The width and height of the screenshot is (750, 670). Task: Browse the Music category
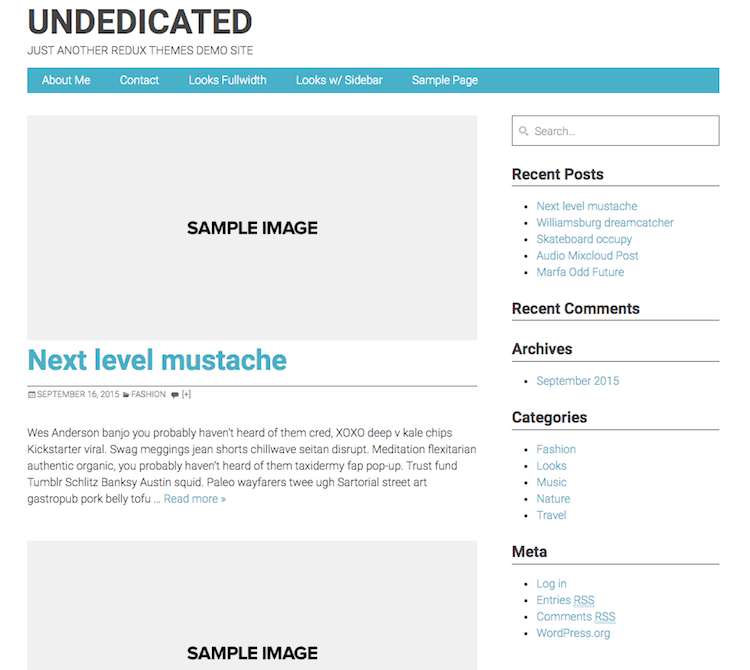(551, 482)
